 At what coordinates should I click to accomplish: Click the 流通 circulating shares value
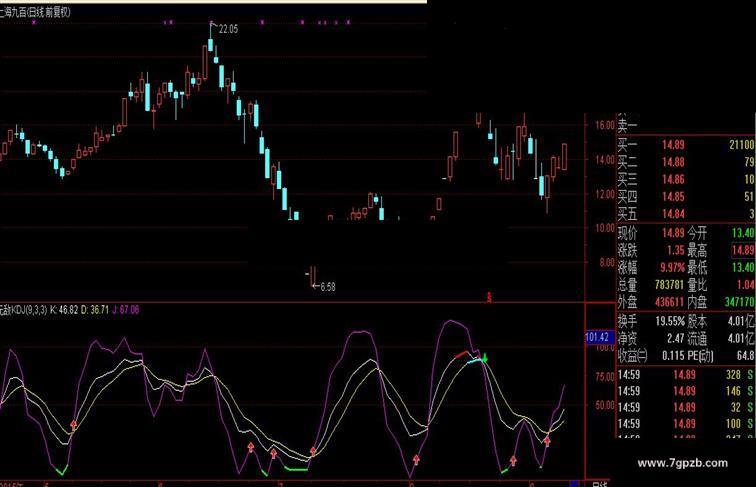742,338
